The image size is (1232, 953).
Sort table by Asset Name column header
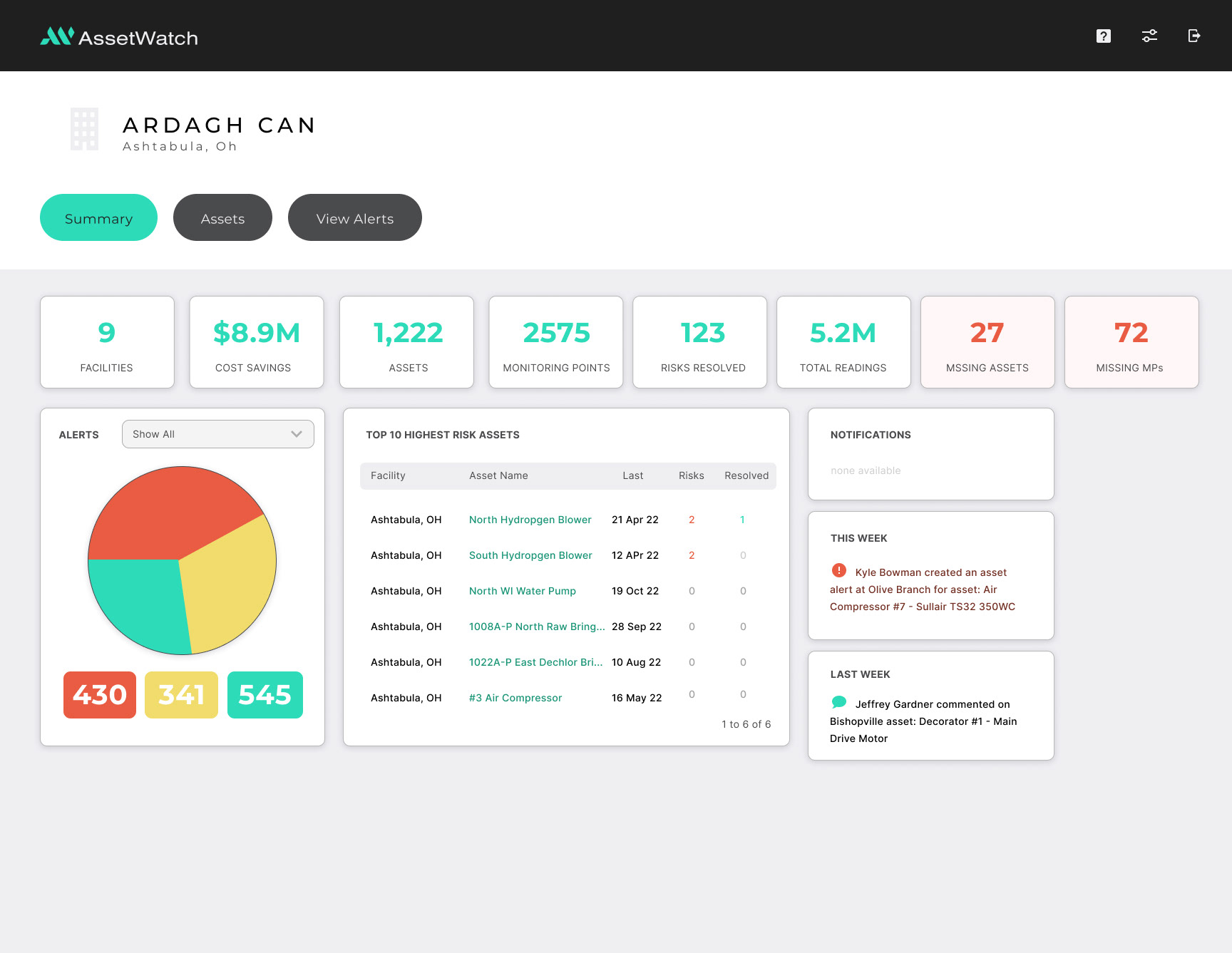[498, 475]
